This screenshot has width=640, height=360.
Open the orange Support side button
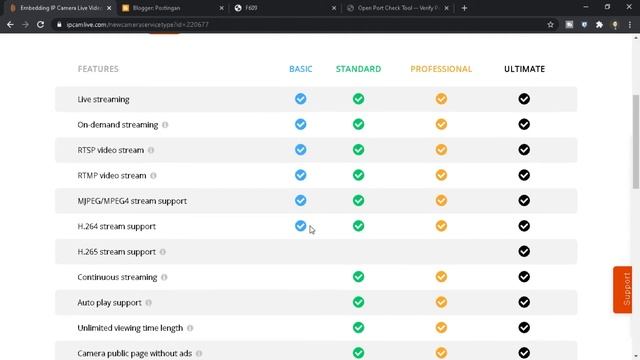click(622, 290)
